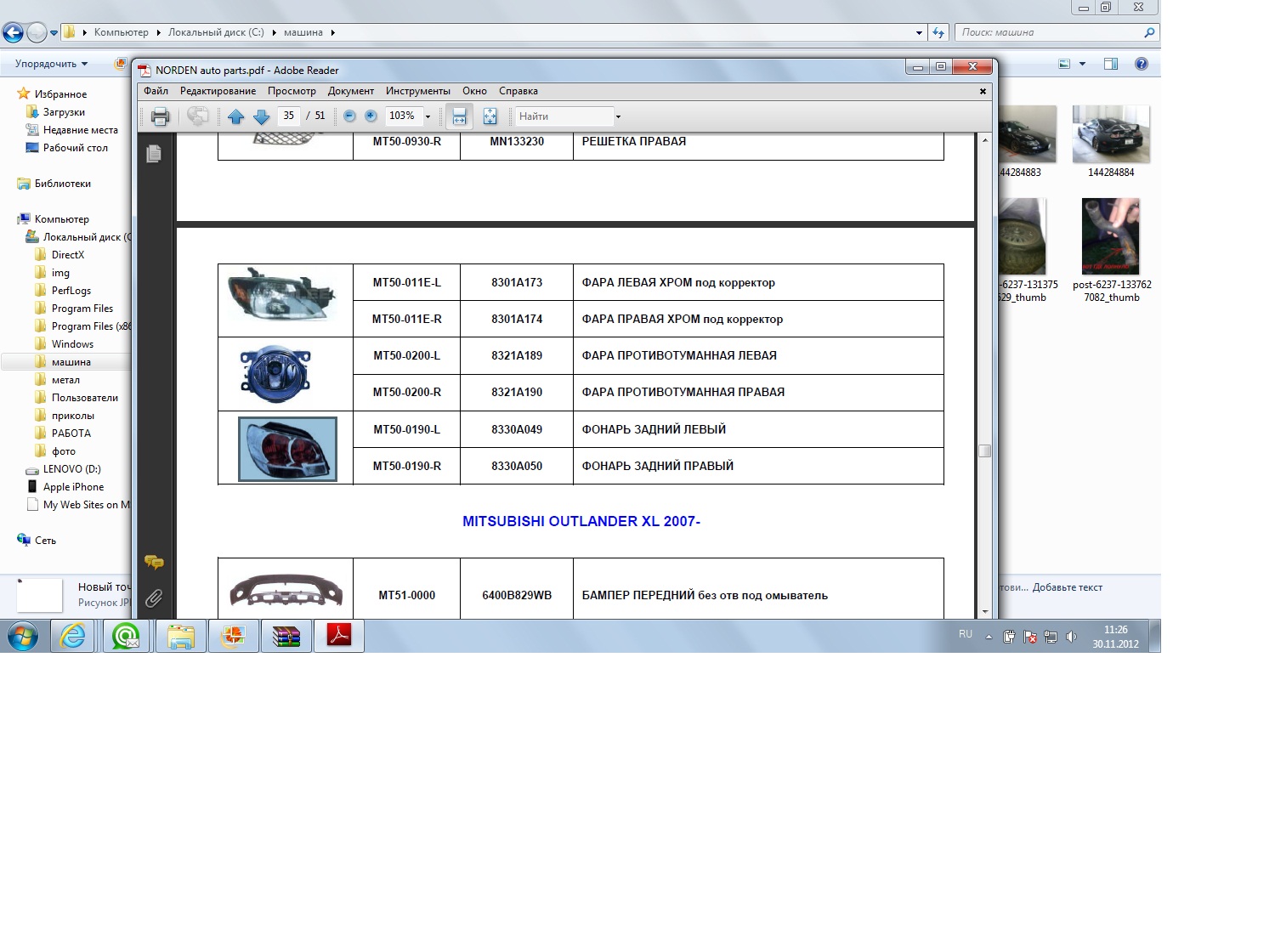The width and height of the screenshot is (1275, 952).
Task: Open the Pages thumbnail panel icon
Action: (154, 154)
